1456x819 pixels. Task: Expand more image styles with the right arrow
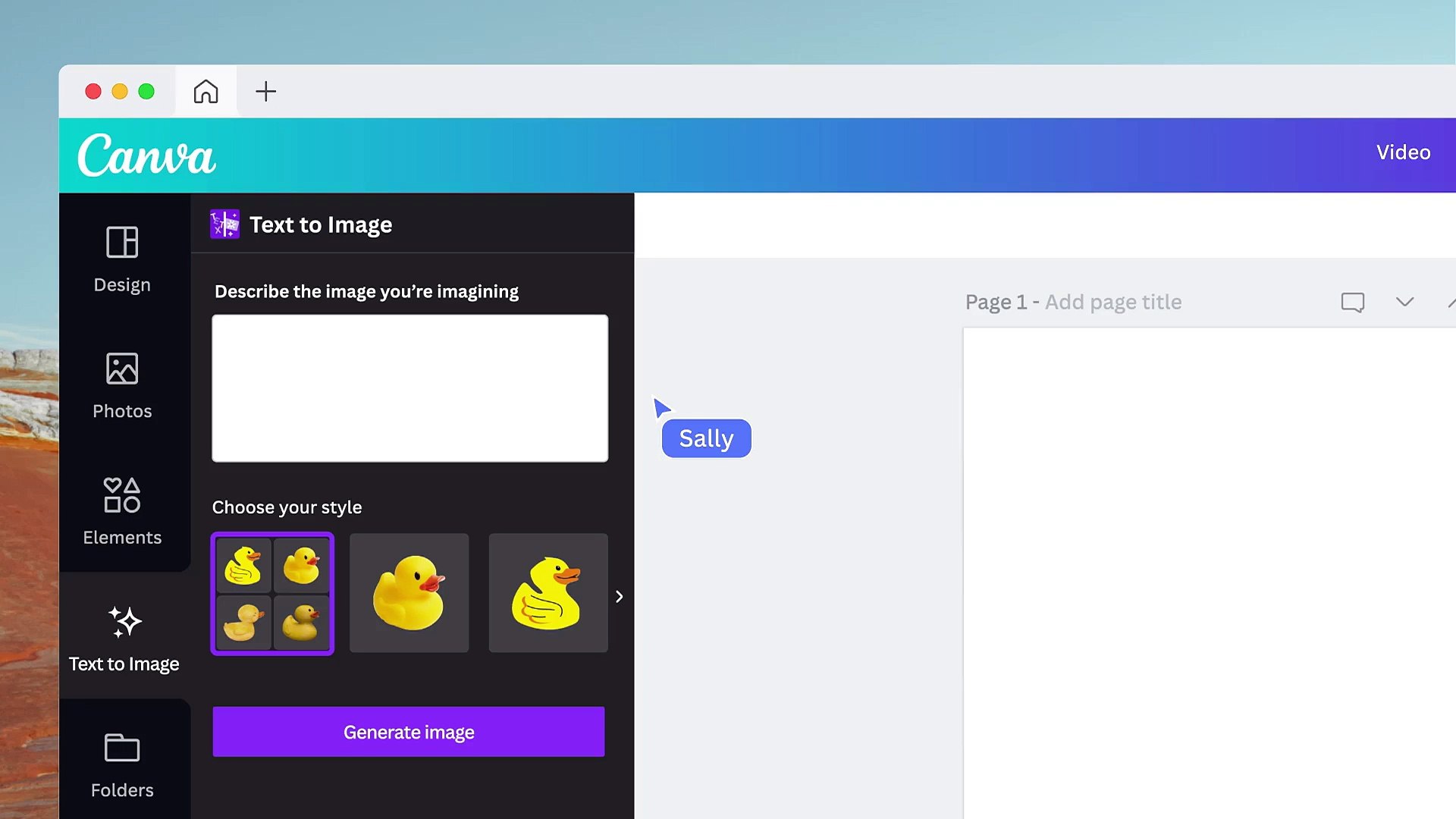coord(619,596)
